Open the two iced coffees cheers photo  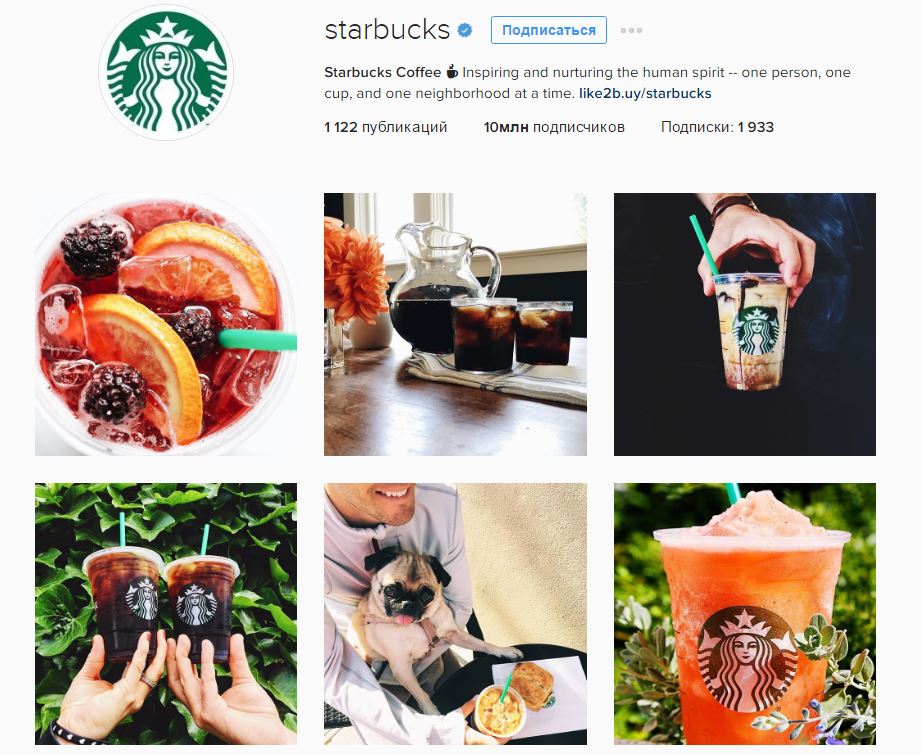tap(166, 614)
